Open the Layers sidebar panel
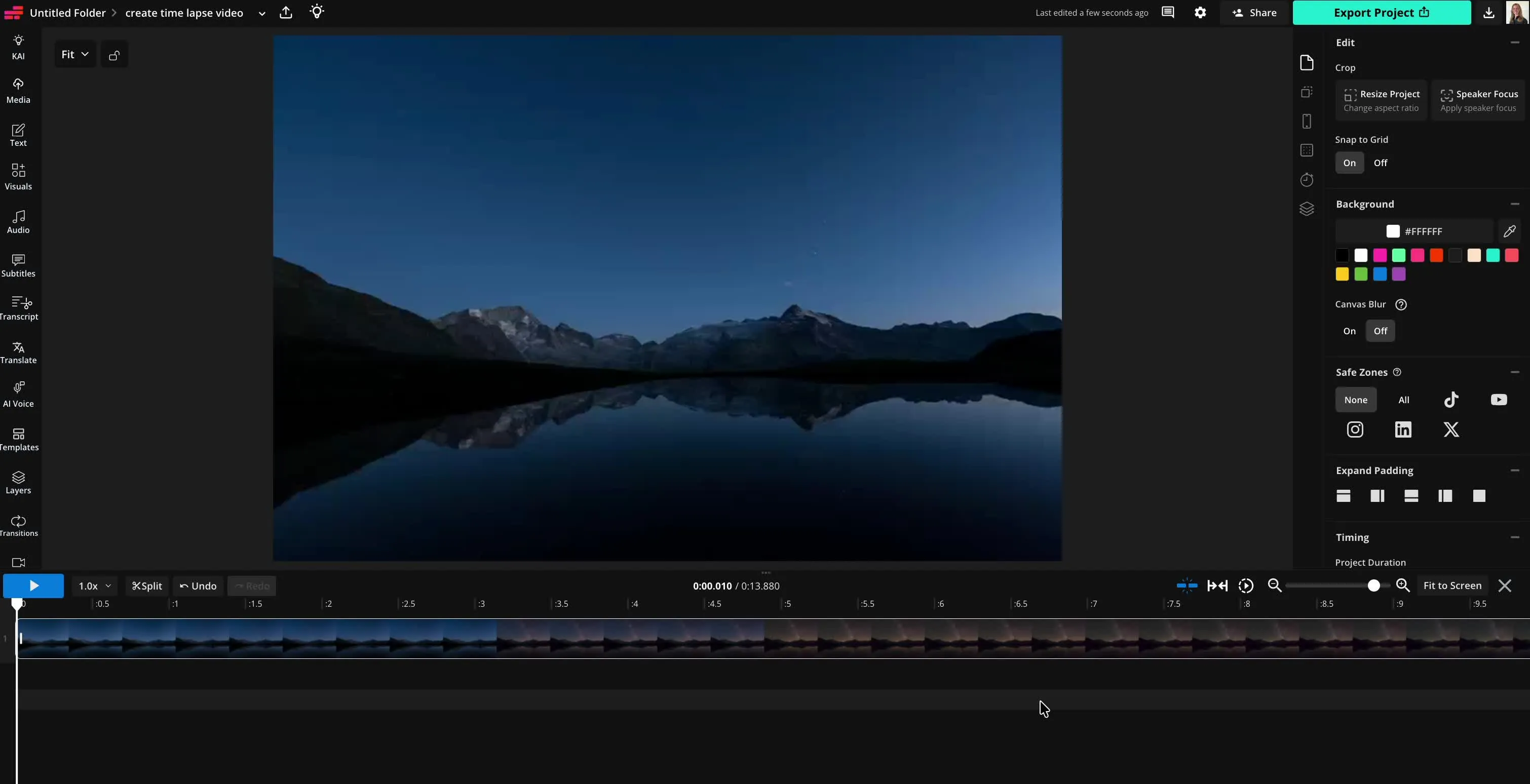The width and height of the screenshot is (1530, 784). coord(18,483)
